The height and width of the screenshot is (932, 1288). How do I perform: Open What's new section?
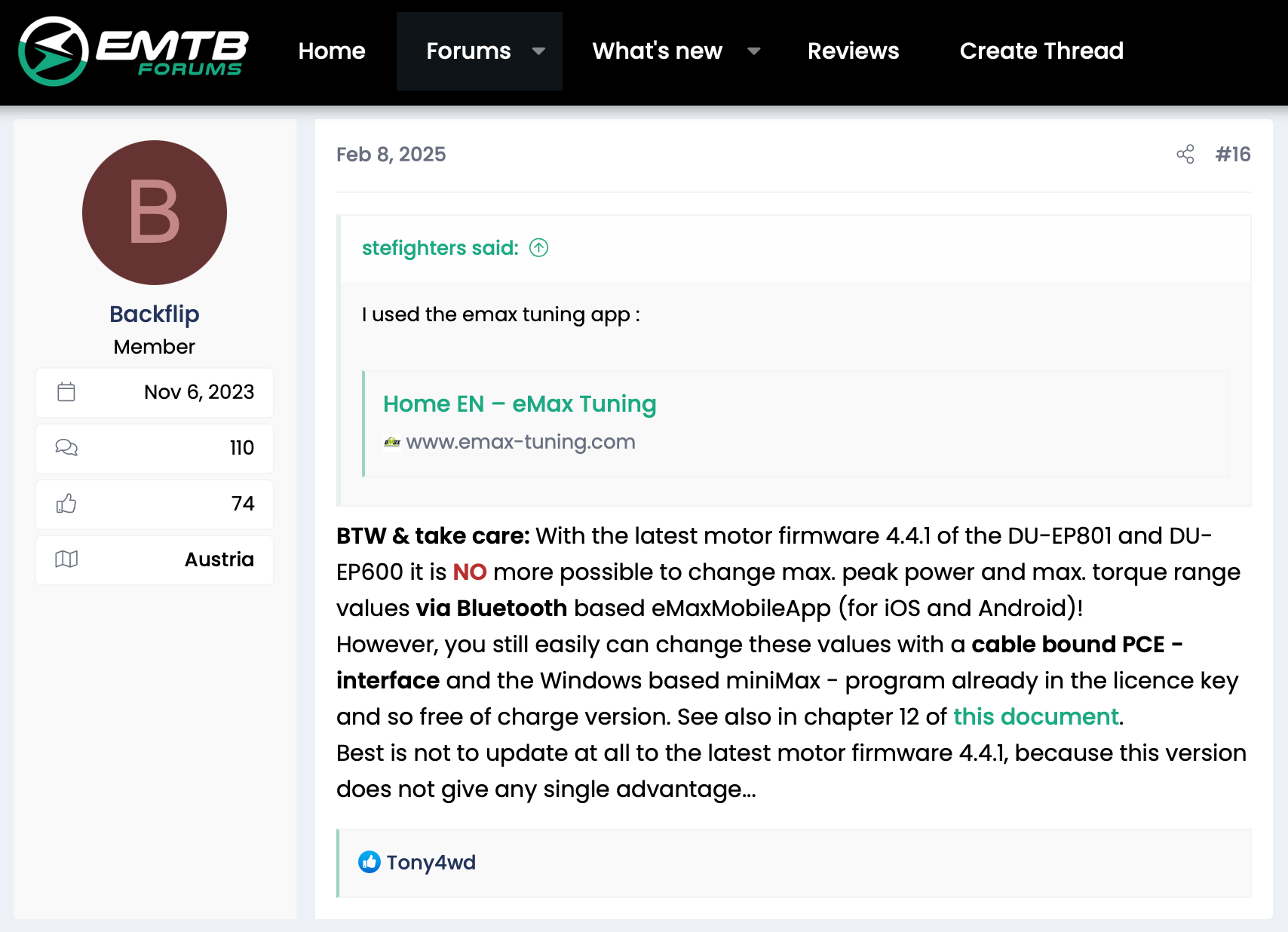658,51
